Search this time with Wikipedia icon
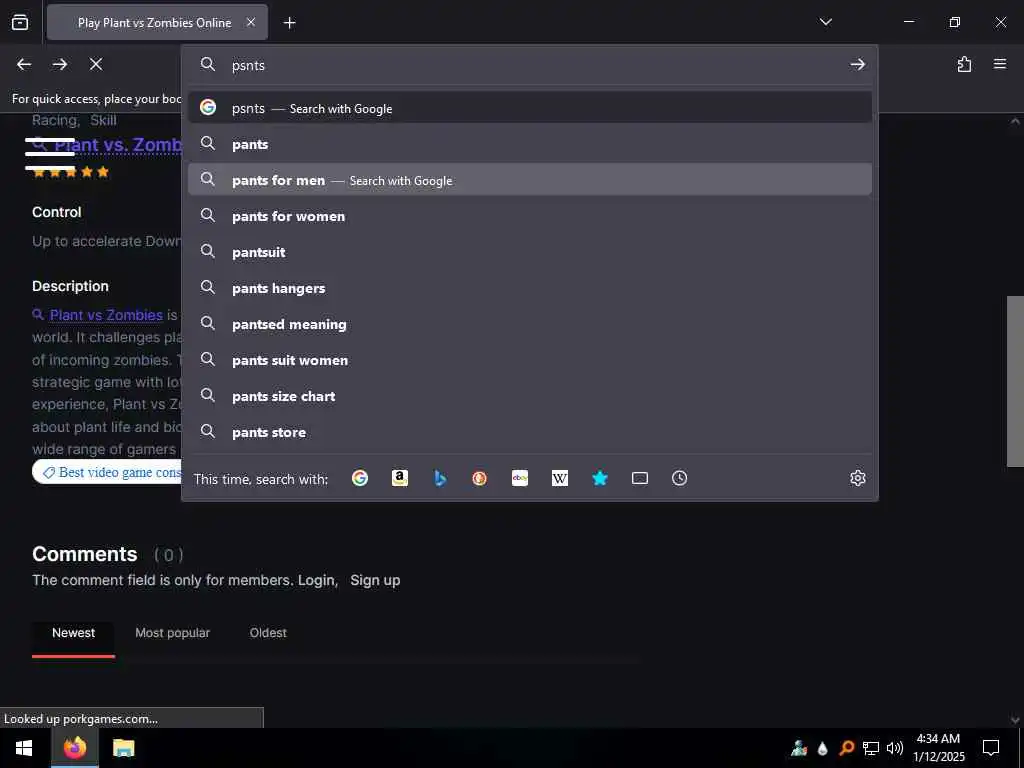The width and height of the screenshot is (1024, 768). 560,478
